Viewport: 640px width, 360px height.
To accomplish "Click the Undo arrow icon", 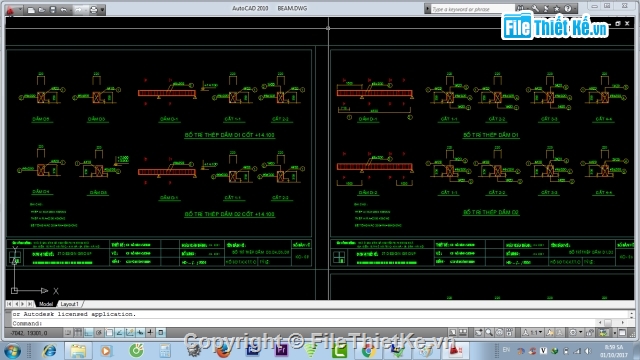I will coord(64,10).
